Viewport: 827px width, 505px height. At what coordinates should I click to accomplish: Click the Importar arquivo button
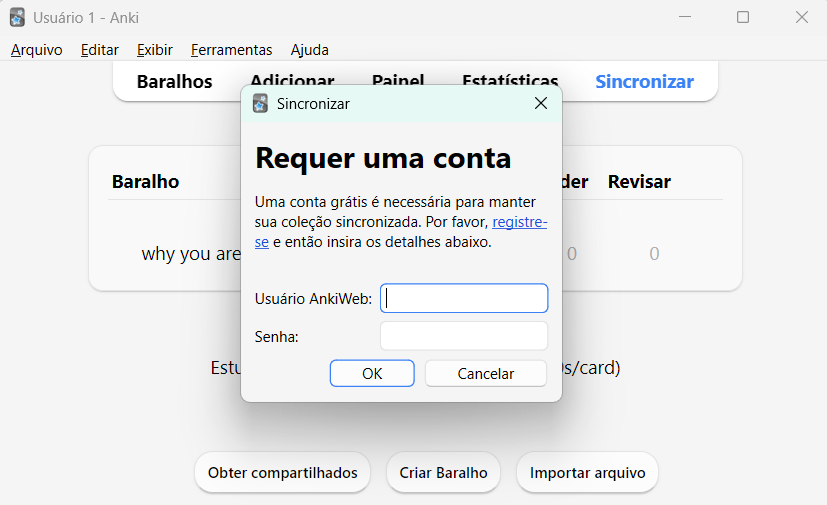[588, 472]
